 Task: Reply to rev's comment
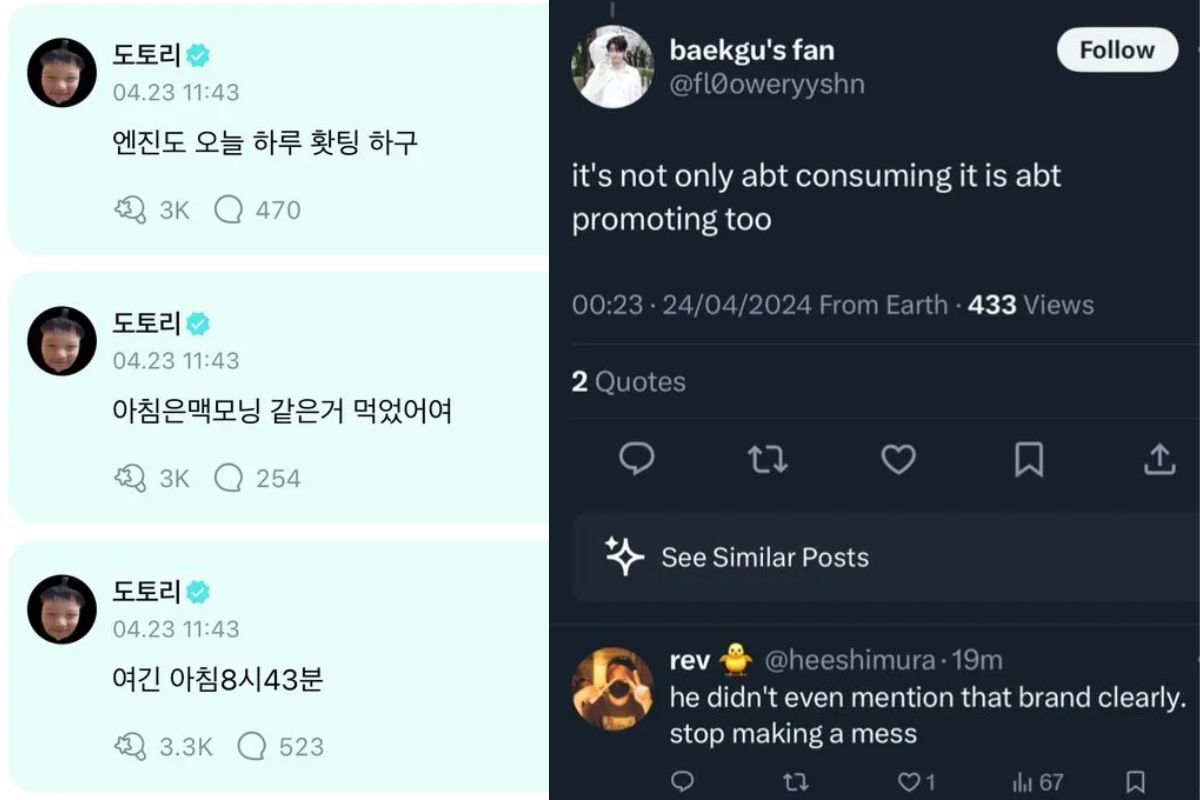click(682, 782)
